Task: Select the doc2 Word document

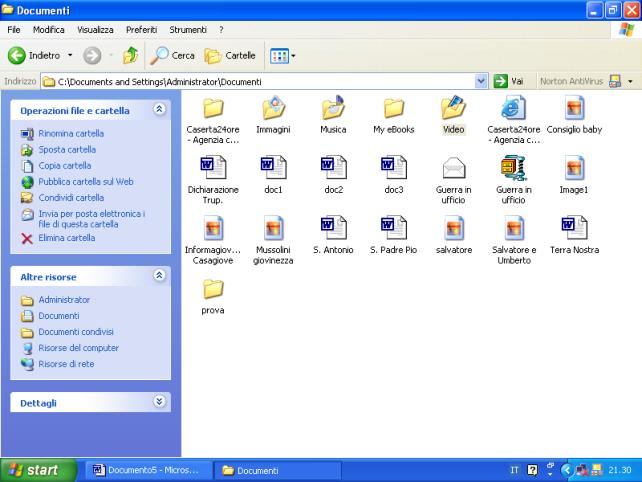Action: pos(333,175)
